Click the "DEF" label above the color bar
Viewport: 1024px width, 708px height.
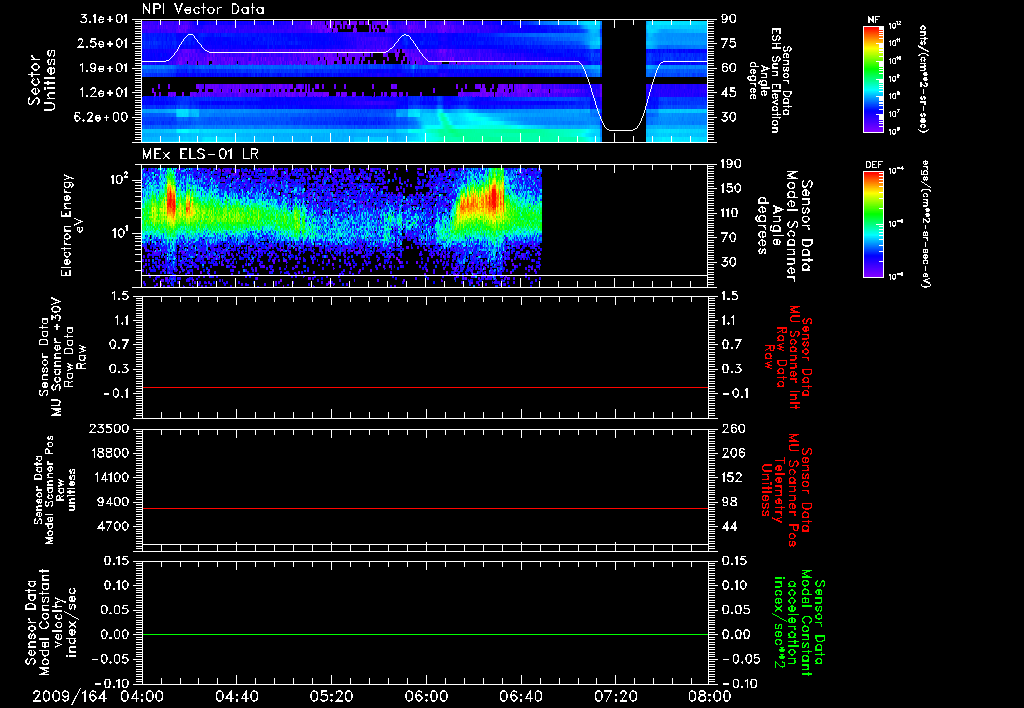coord(873,165)
